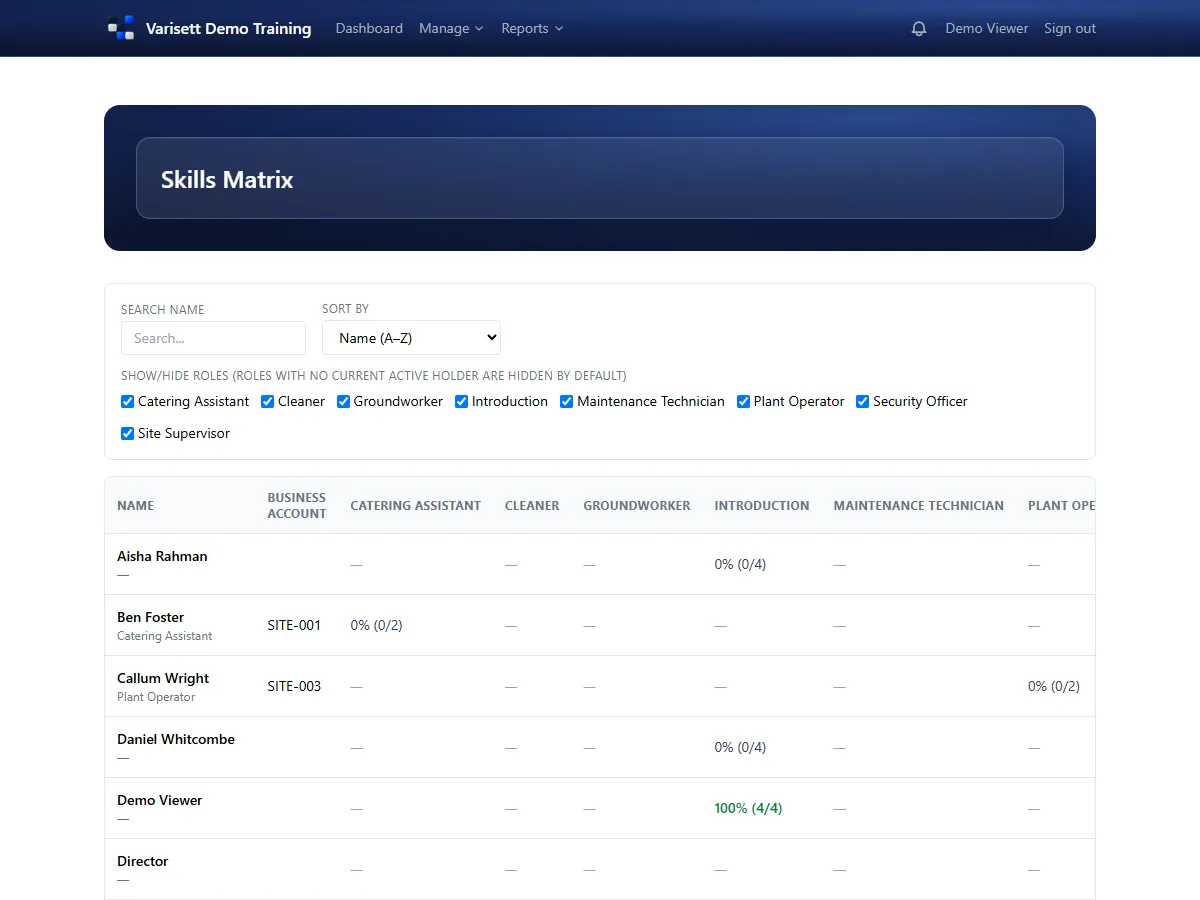Image resolution: width=1200 pixels, height=900 pixels.
Task: Click Ben Foster's 0% (0/2) value
Action: click(x=376, y=625)
